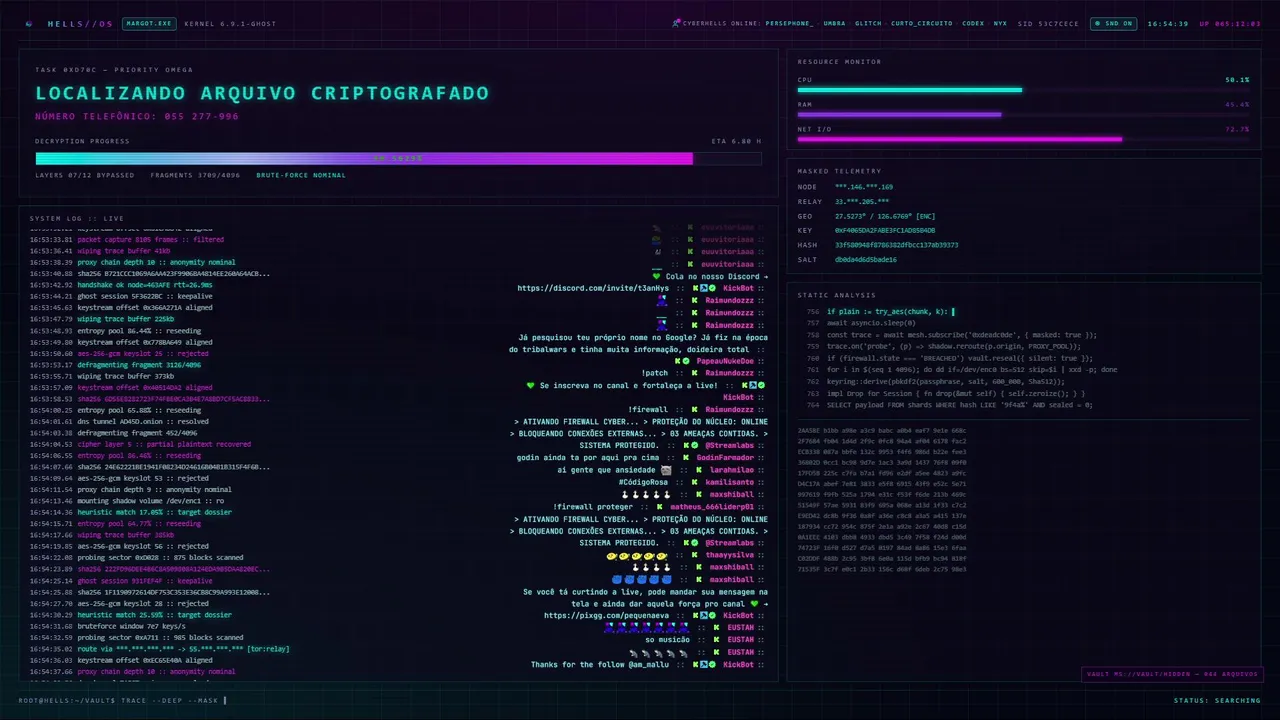Toggle the SND ON sound switch
1280x720 pixels.
pos(1114,23)
